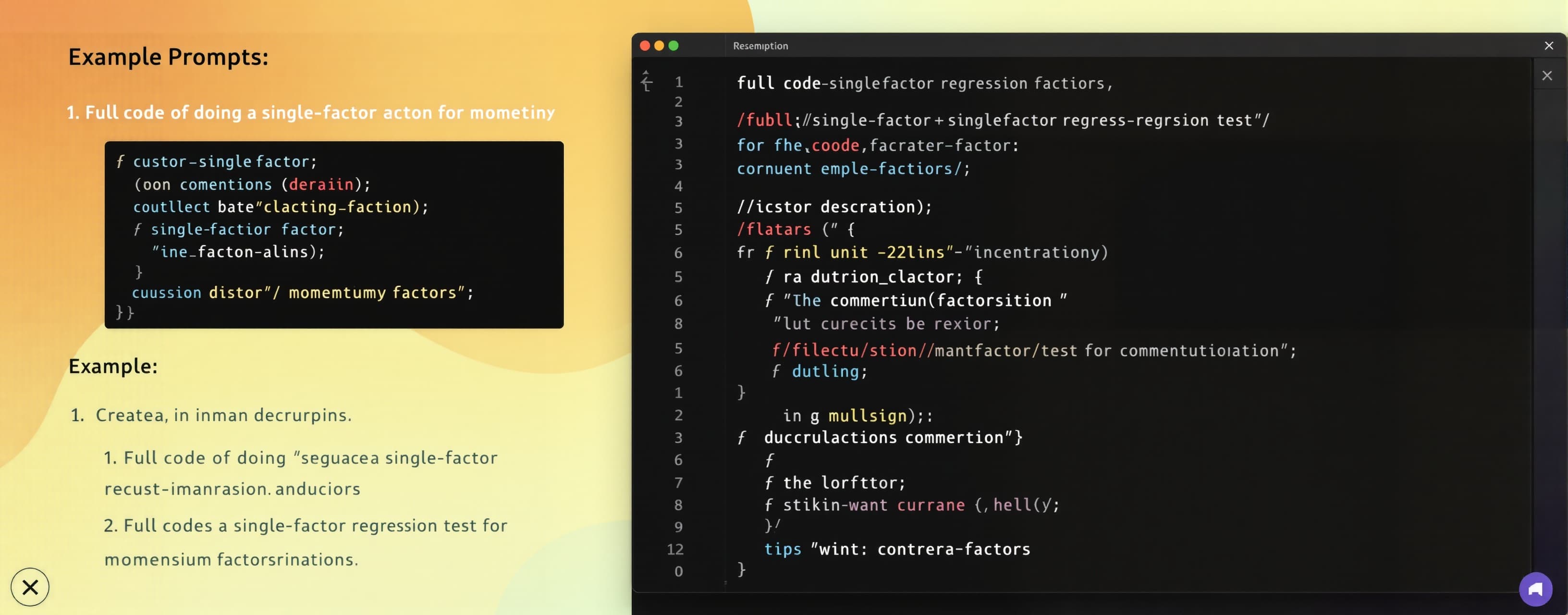Close the editor side panel with X
This screenshot has height=615, width=1568.
click(1547, 75)
